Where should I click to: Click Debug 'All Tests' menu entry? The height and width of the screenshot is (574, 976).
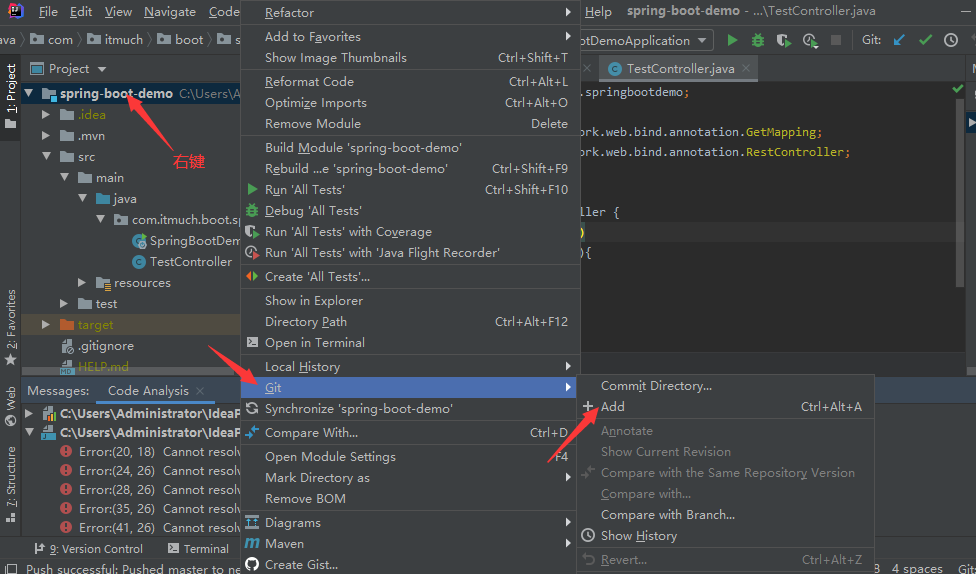[x=410, y=211]
